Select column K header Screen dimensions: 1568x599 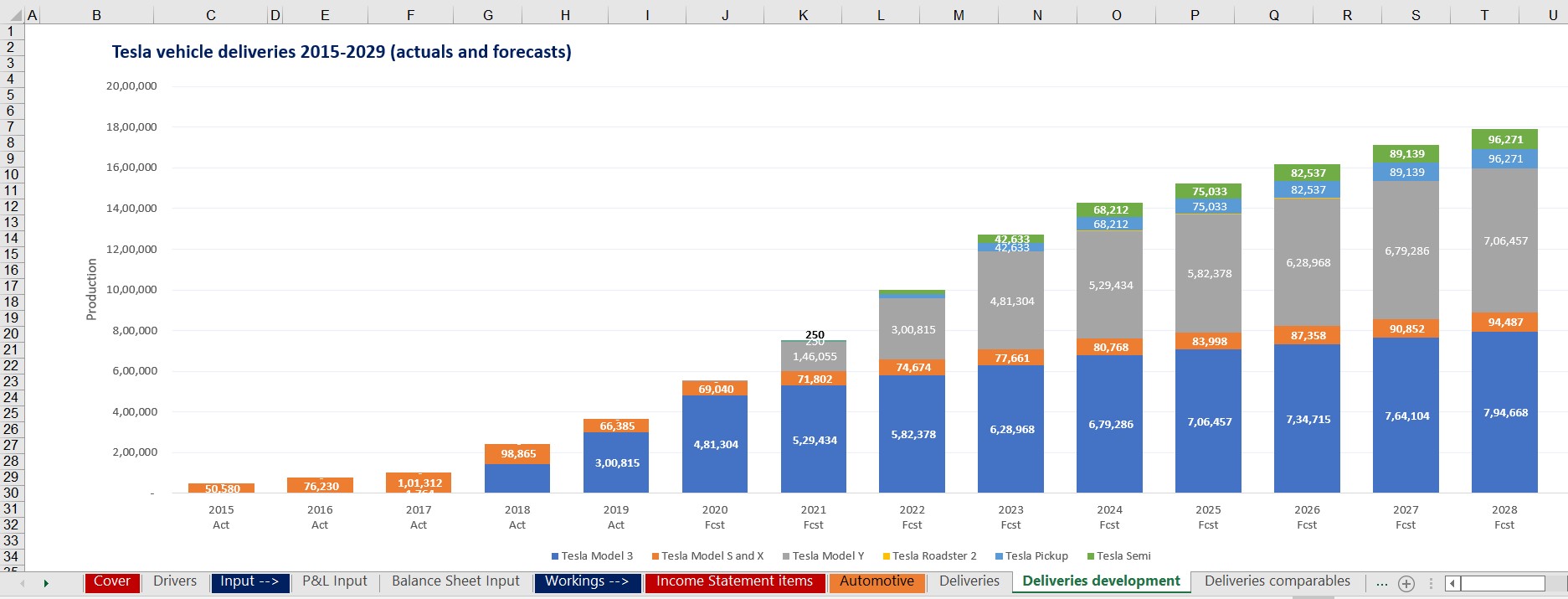coord(803,15)
